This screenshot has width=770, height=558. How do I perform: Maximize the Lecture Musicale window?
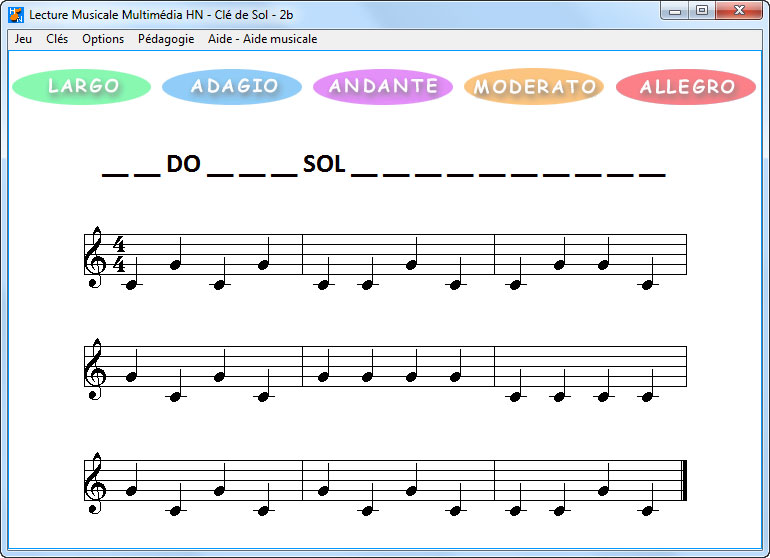tap(702, 11)
